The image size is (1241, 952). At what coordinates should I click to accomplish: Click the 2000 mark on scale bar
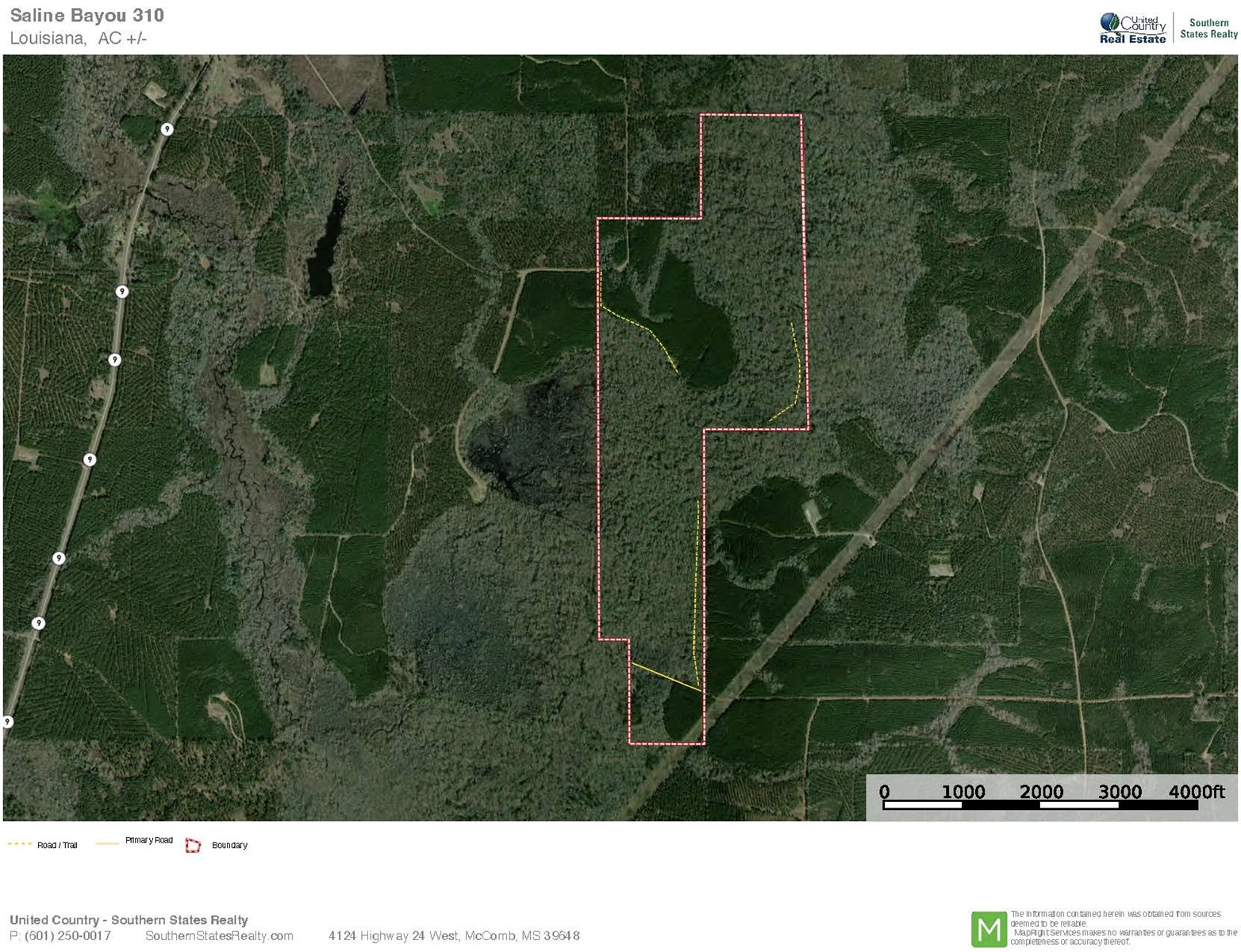tap(1040, 792)
